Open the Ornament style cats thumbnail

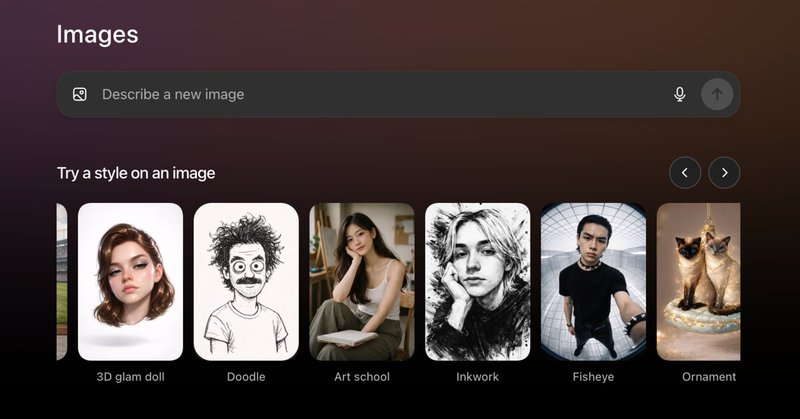point(698,282)
